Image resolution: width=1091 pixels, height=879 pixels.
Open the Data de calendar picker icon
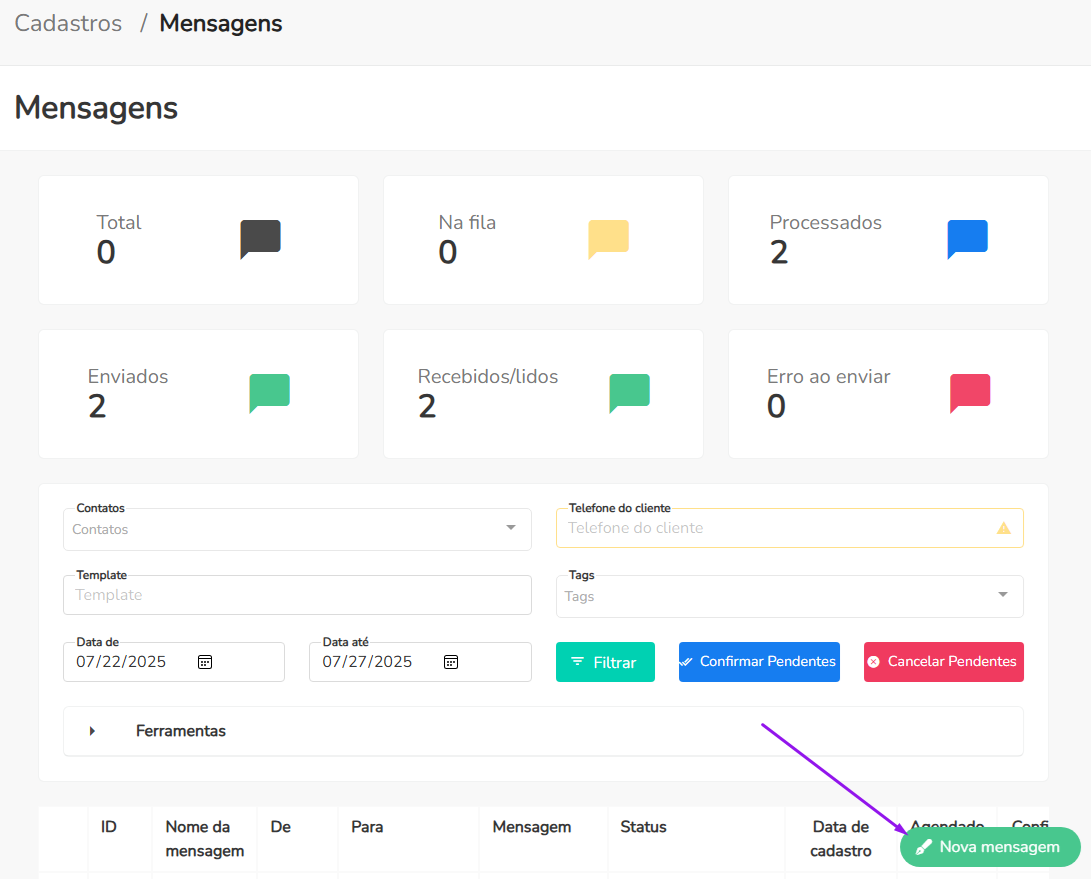click(205, 662)
